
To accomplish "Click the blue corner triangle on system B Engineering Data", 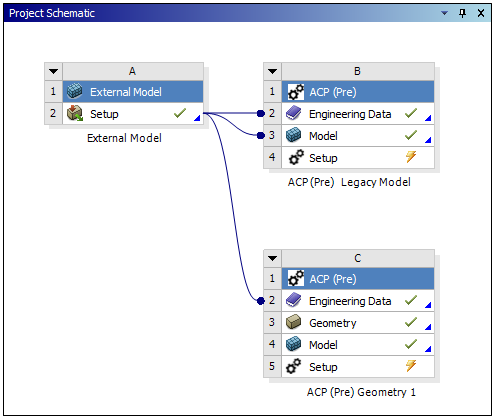I will coord(428,118).
